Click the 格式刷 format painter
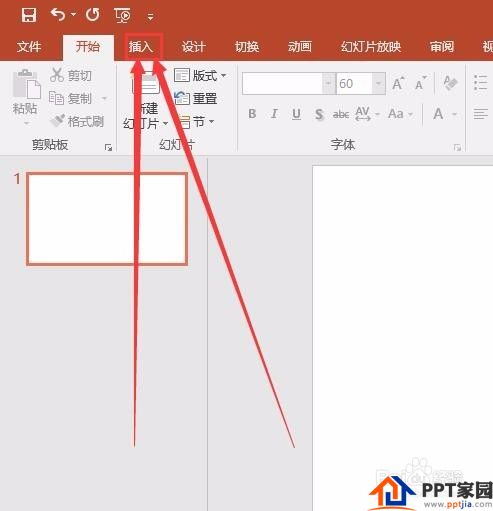The image size is (493, 511). pyautogui.click(x=77, y=121)
